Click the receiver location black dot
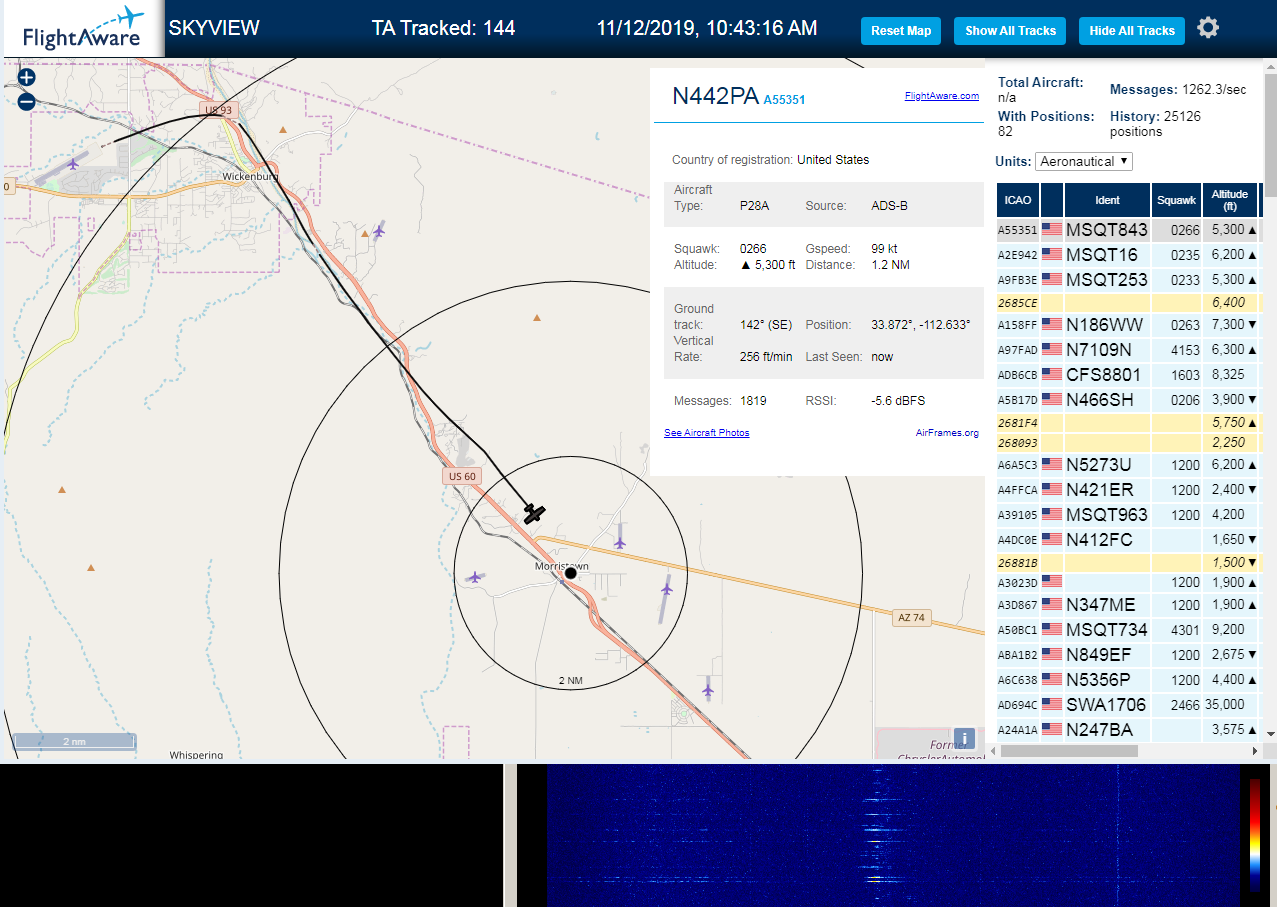 570,573
